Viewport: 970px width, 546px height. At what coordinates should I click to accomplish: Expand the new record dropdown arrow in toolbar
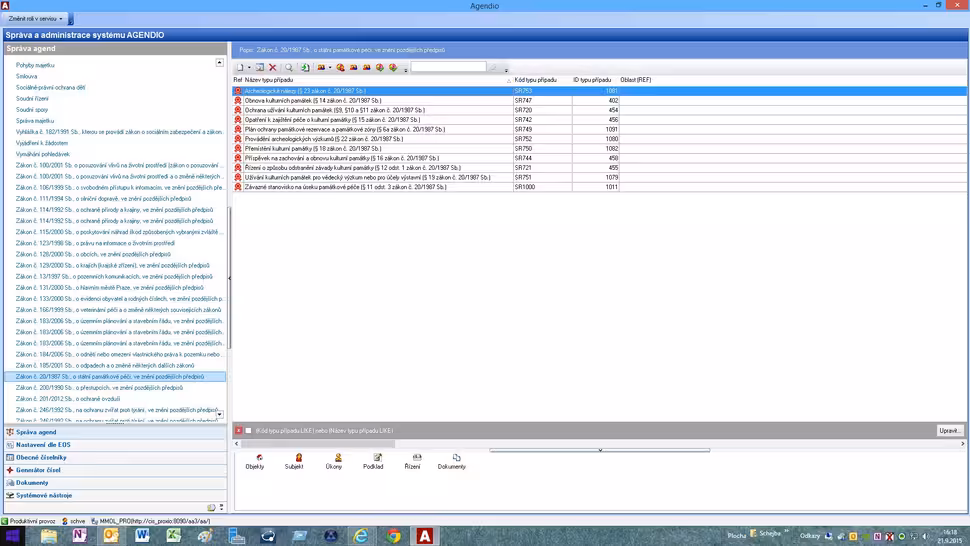[x=249, y=68]
